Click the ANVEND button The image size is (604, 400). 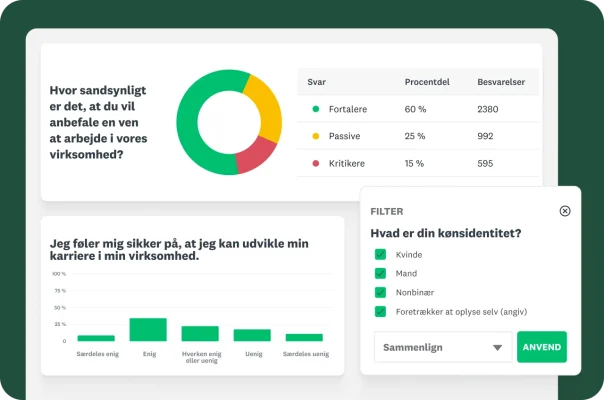pyautogui.click(x=542, y=347)
